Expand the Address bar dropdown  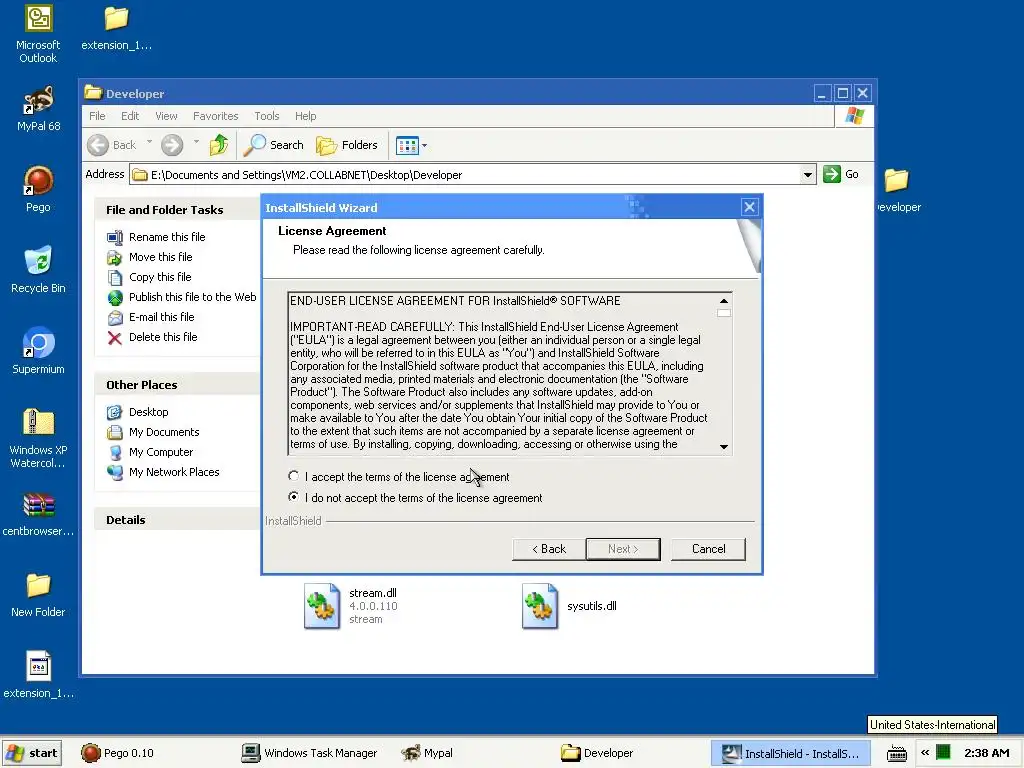coord(807,175)
